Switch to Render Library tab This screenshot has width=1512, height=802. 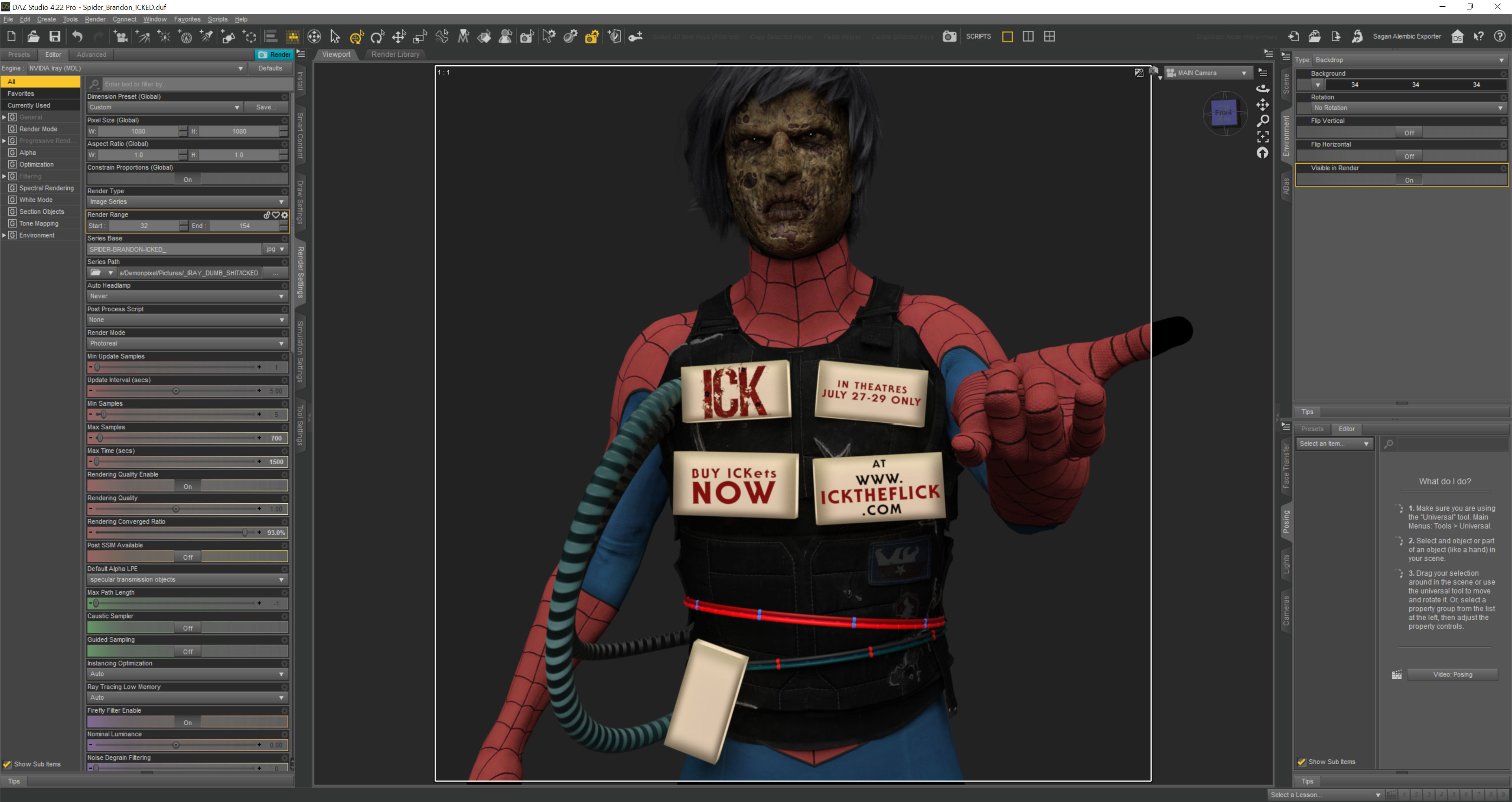(395, 55)
